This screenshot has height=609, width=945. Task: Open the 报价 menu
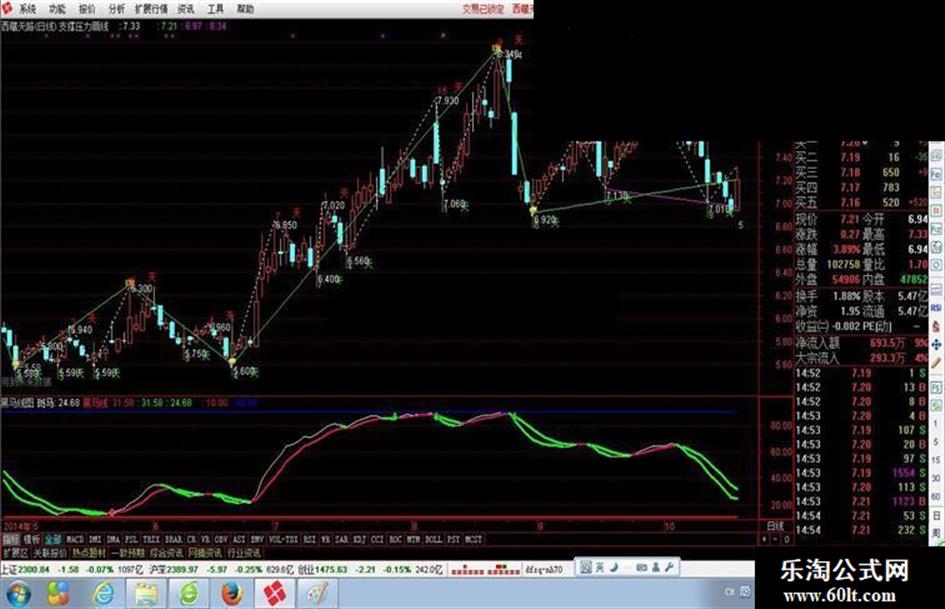[x=87, y=9]
